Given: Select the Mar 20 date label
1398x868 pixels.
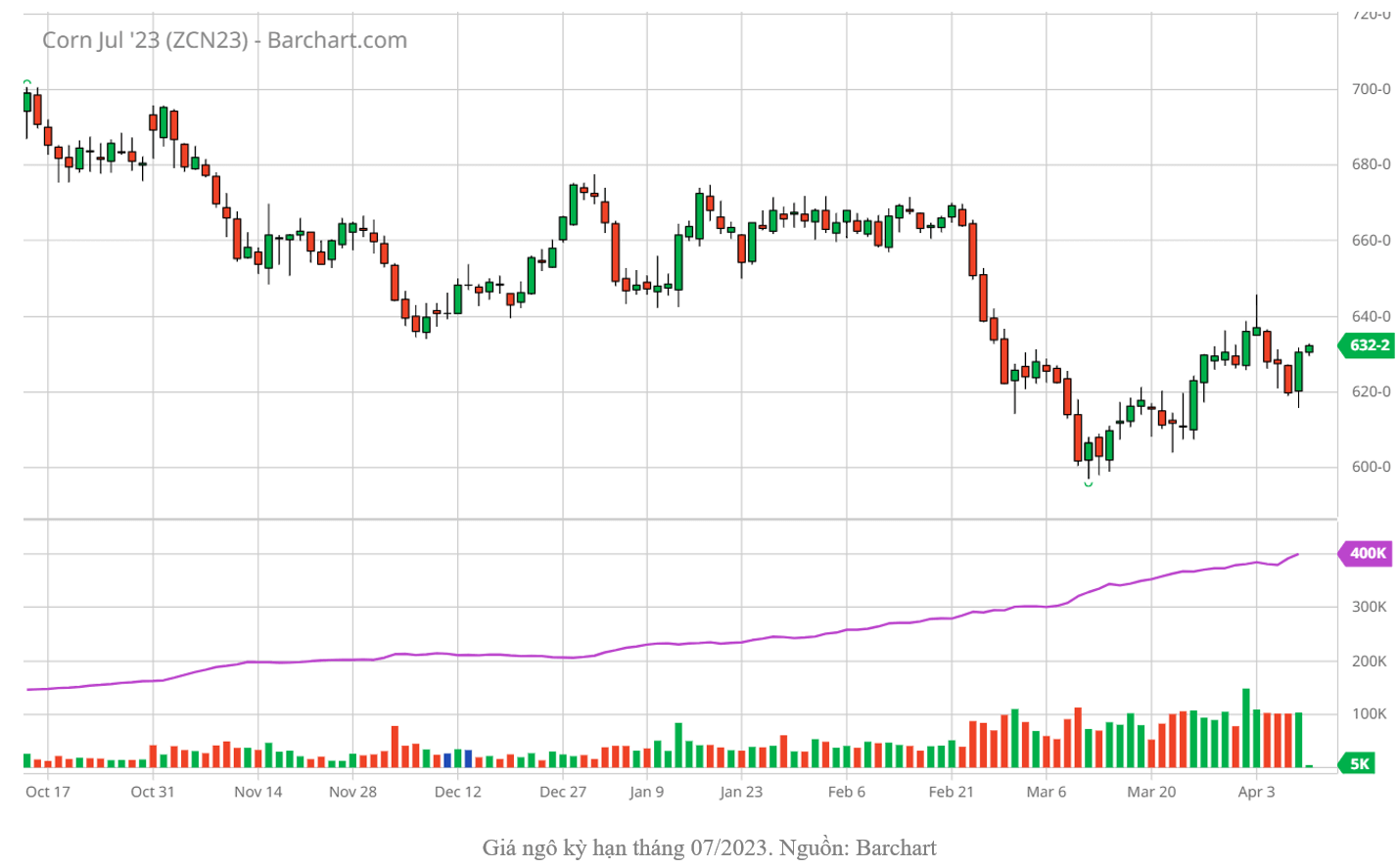Looking at the screenshot, I should (1151, 792).
